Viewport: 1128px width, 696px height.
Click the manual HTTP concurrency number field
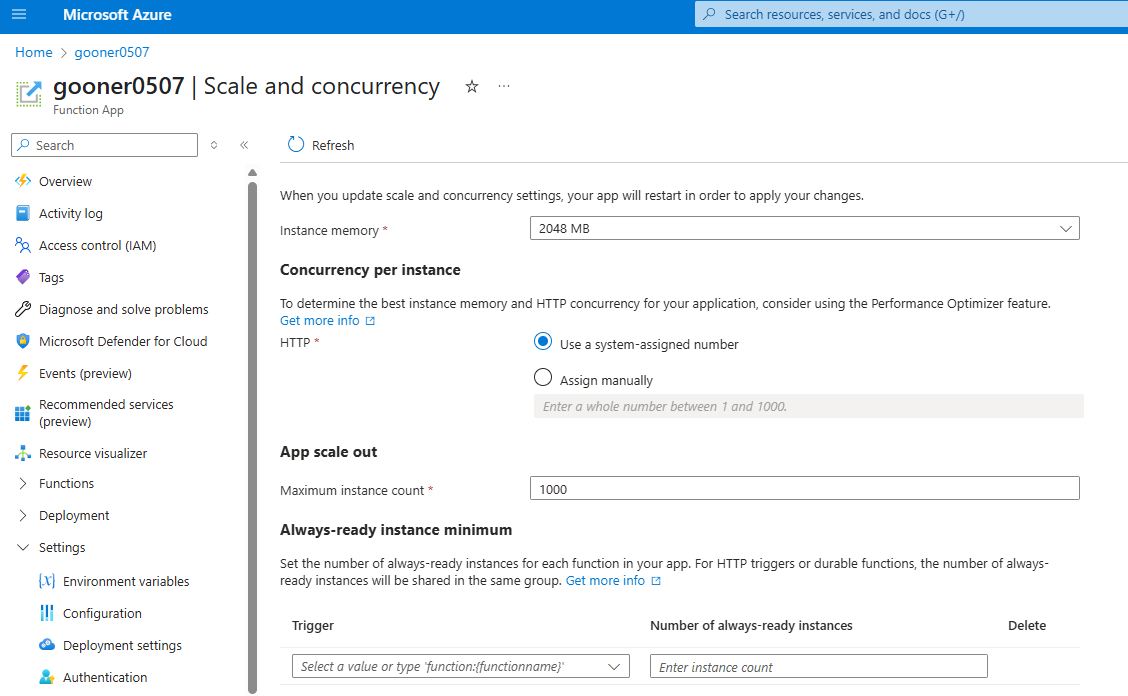point(809,406)
